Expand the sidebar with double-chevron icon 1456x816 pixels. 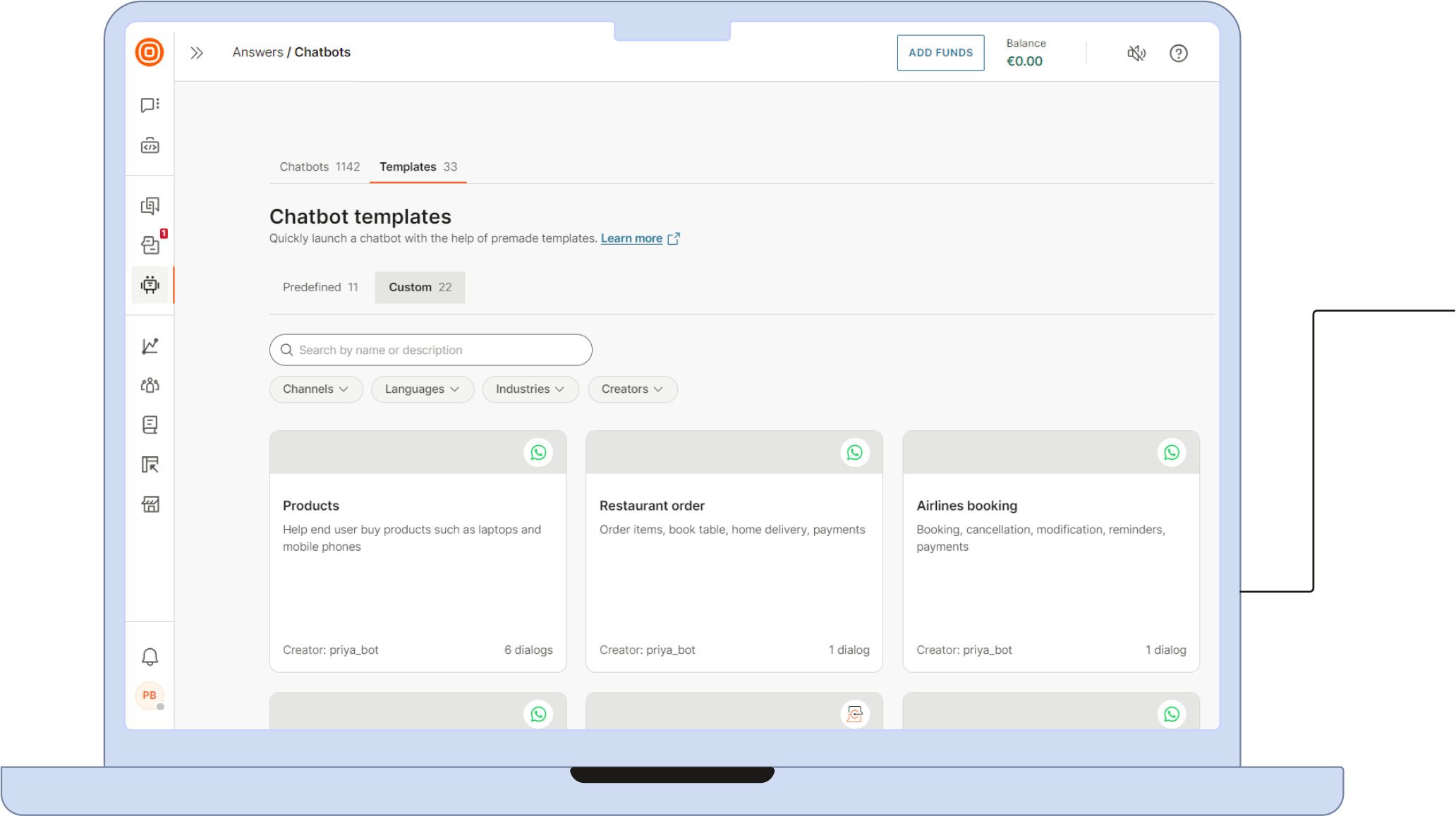click(197, 53)
